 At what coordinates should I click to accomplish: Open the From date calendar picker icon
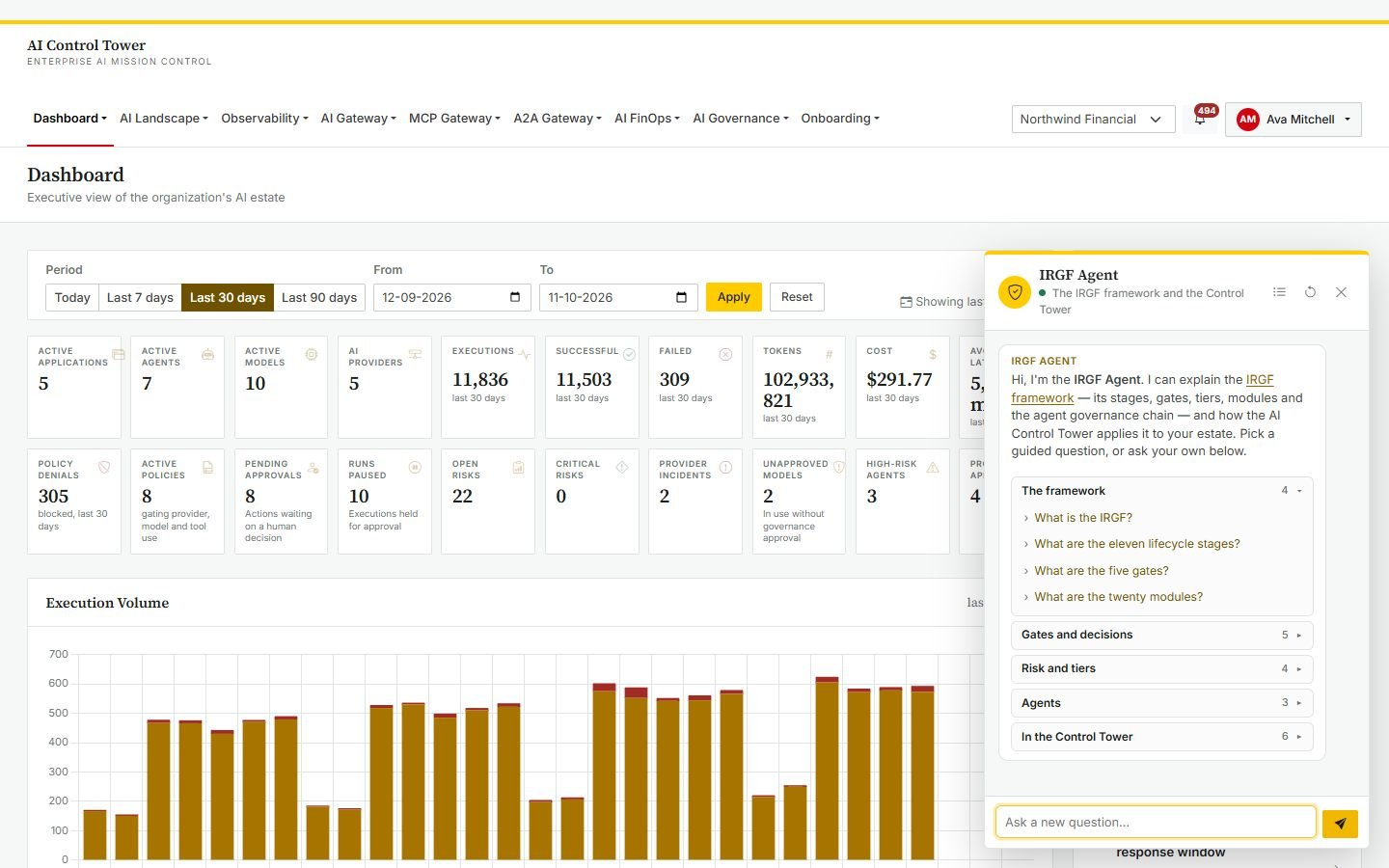515,297
